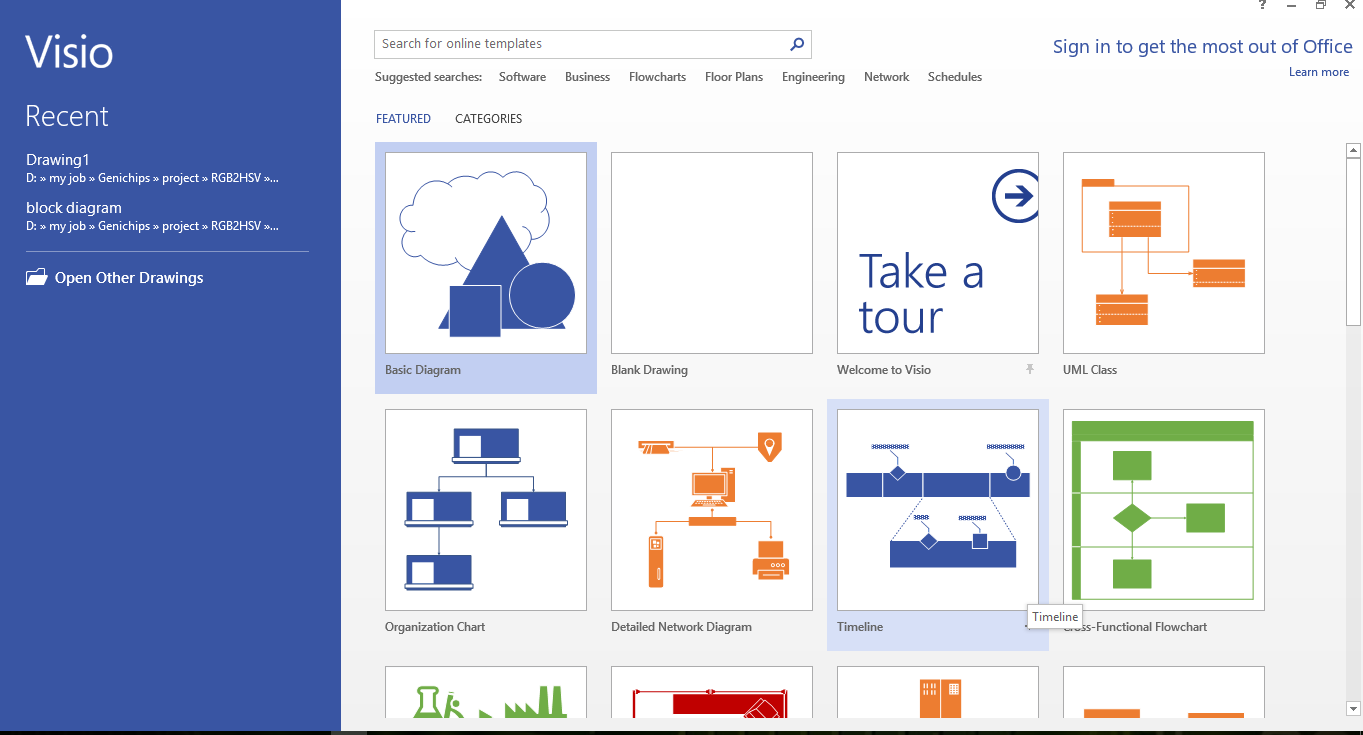Open the Cross-Functional Flowchart template

pos(1163,509)
